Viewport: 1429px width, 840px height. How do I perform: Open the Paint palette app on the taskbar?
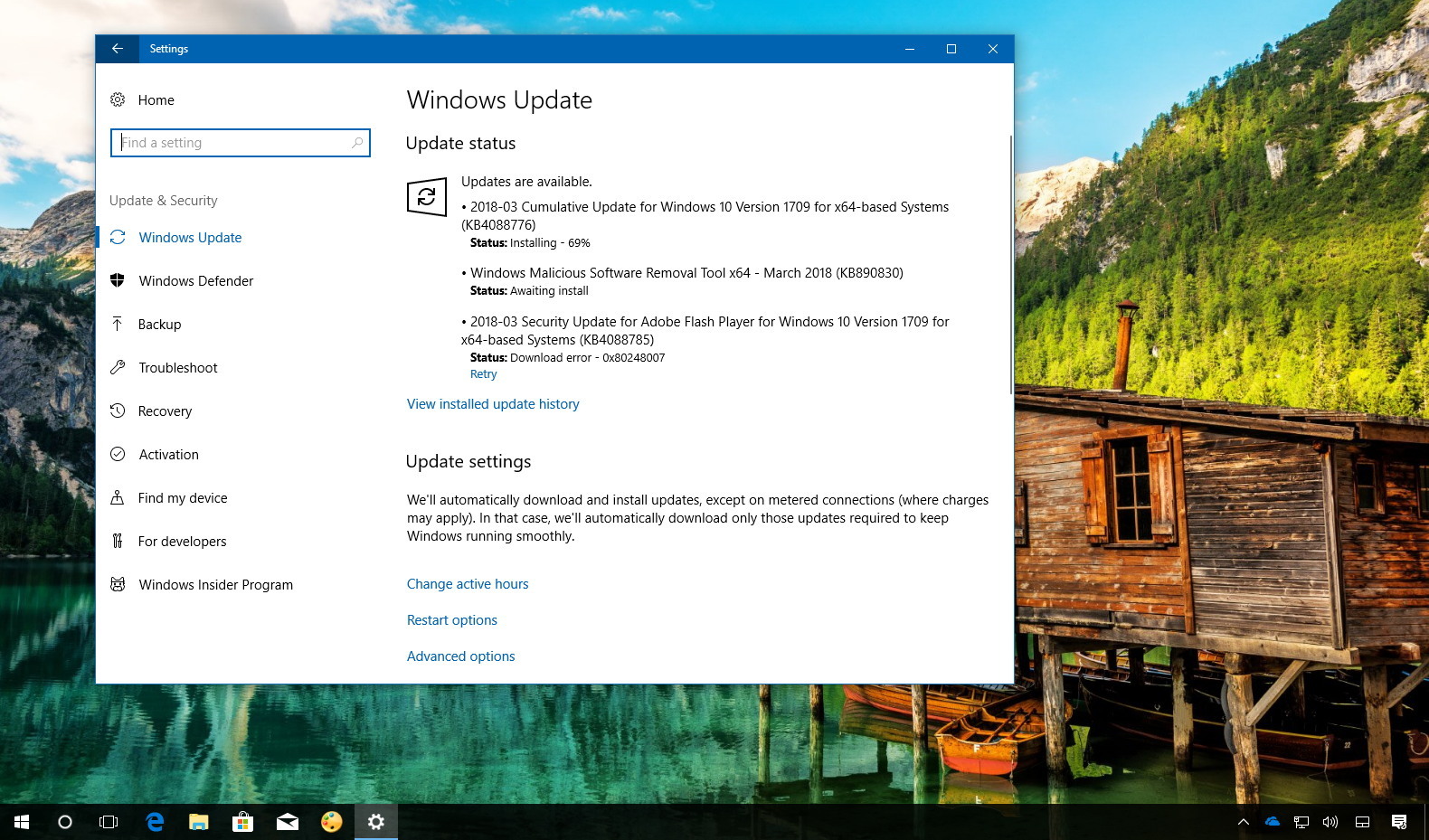click(332, 822)
